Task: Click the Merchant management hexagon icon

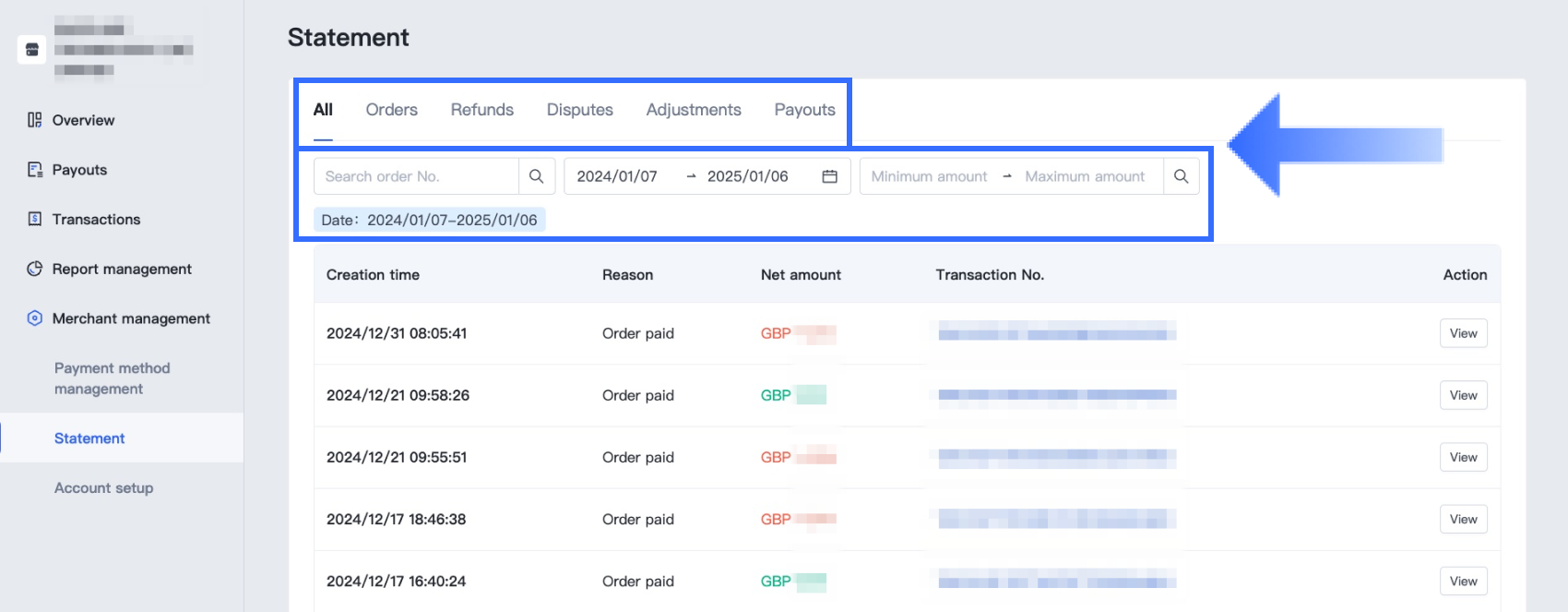Action: 35,318
